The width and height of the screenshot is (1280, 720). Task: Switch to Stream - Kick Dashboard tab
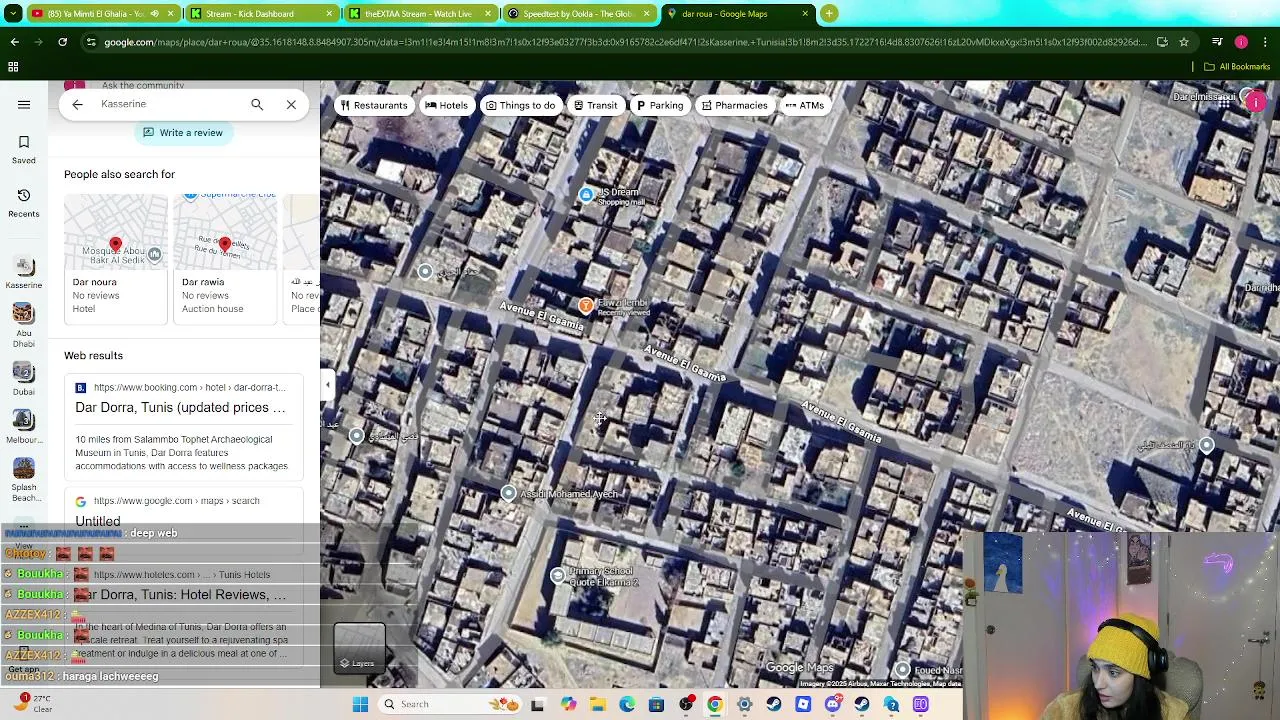pyautogui.click(x=262, y=14)
